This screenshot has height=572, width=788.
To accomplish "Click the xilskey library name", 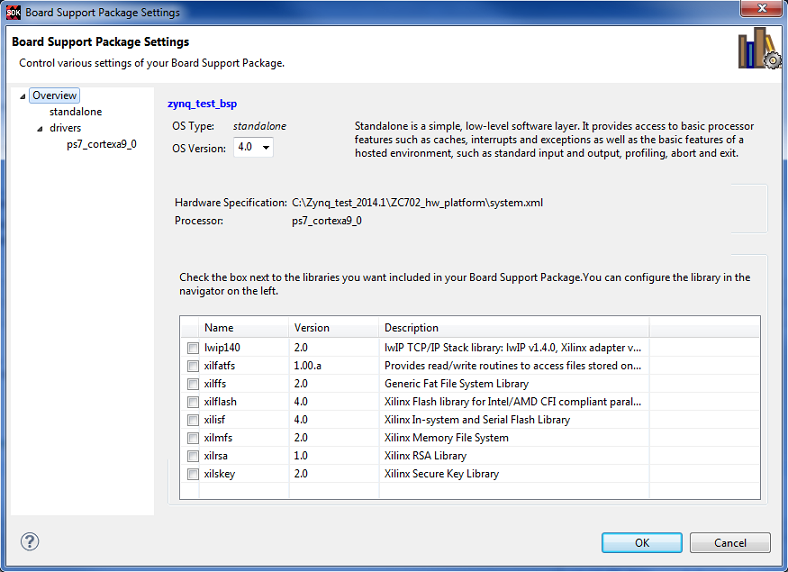I will point(219,474).
